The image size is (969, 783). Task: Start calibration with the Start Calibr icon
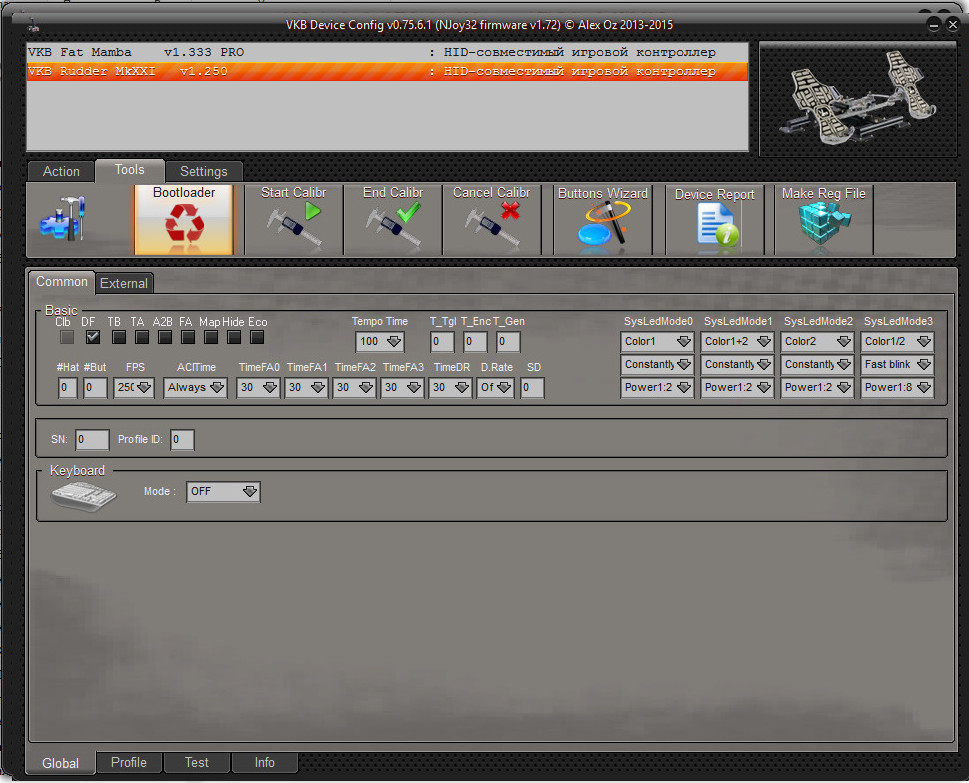coord(294,220)
